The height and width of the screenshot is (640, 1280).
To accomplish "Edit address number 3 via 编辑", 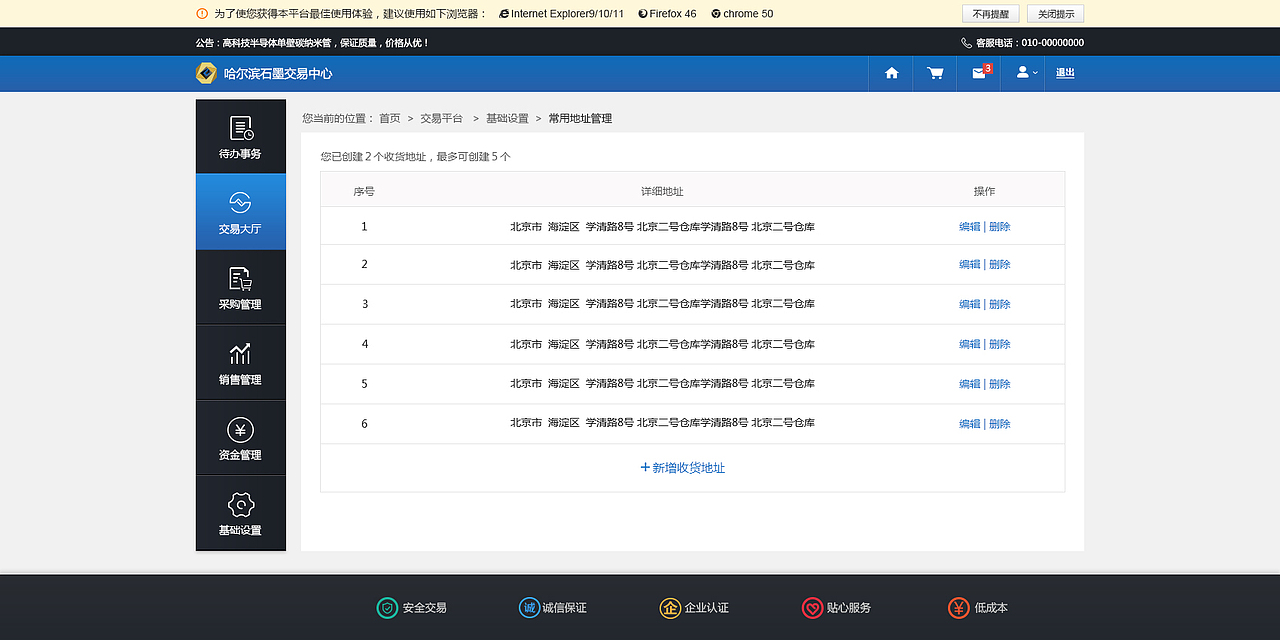I will point(969,304).
